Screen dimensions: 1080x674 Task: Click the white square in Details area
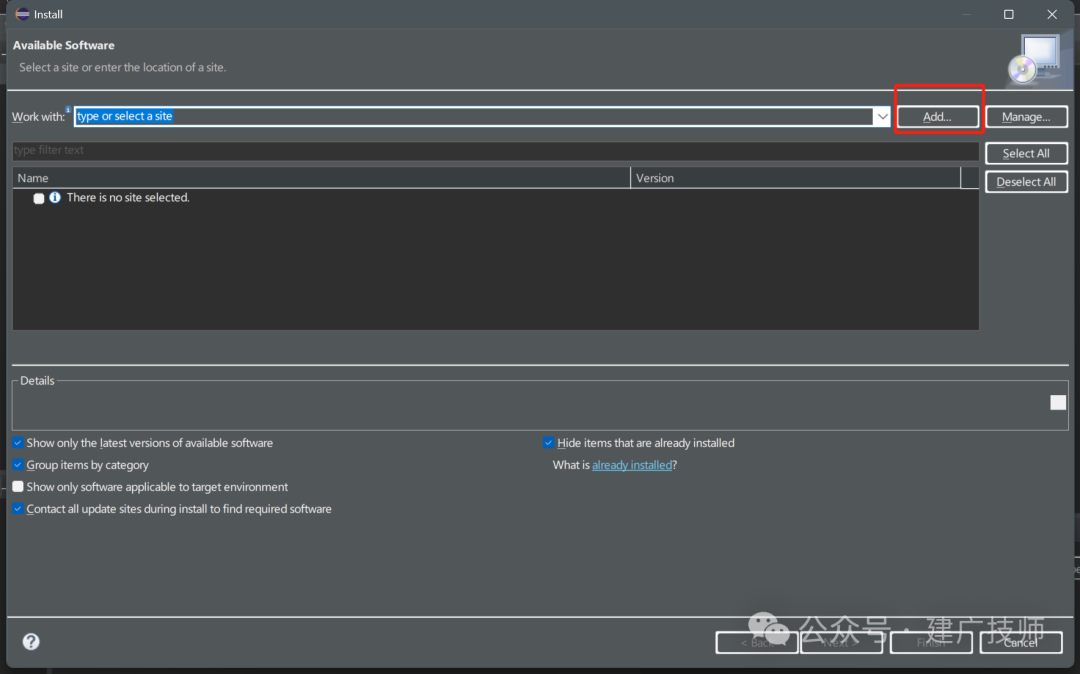[1058, 403]
